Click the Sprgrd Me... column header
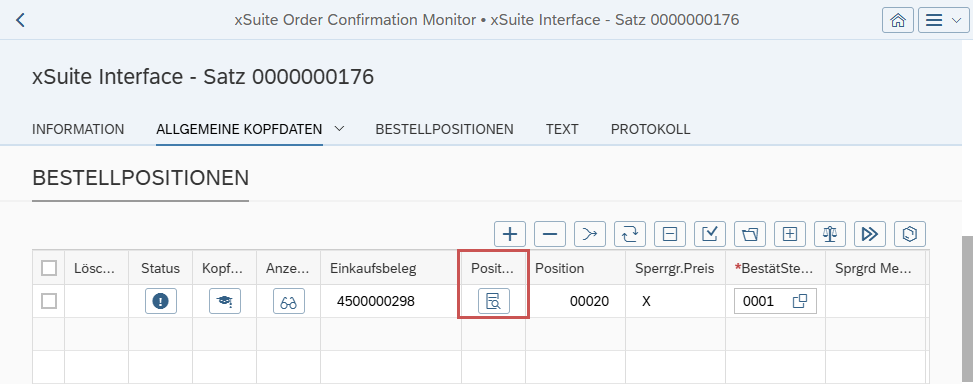Viewport: 973px width, 384px height. pos(875,268)
